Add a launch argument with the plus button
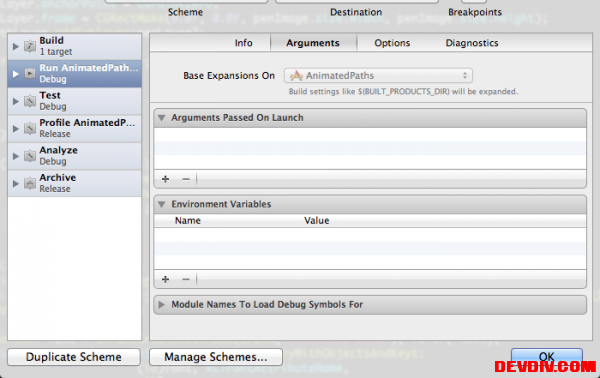This screenshot has width=600, height=378. [x=165, y=179]
